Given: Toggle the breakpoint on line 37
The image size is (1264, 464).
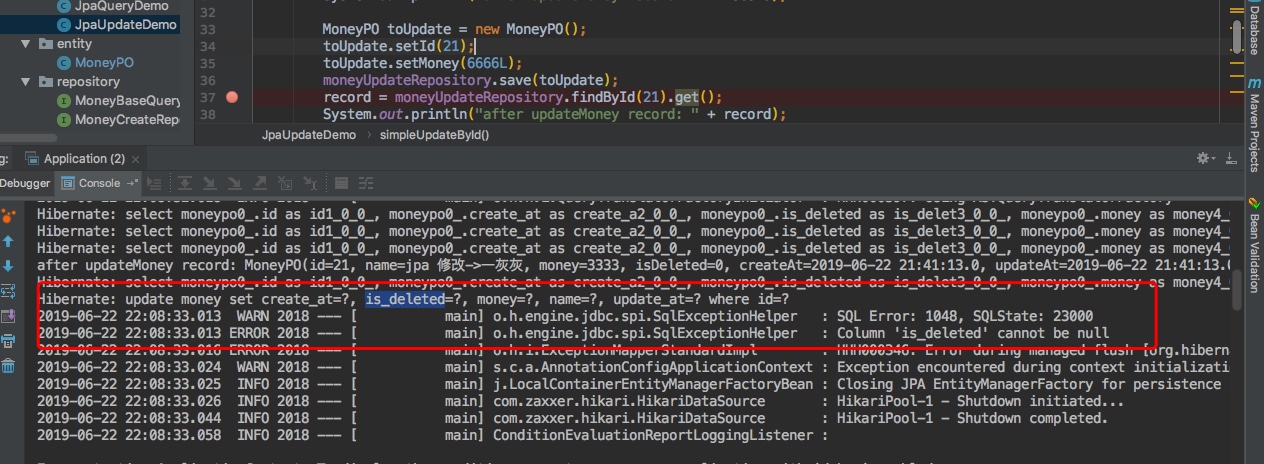Looking at the screenshot, I should 232,97.
